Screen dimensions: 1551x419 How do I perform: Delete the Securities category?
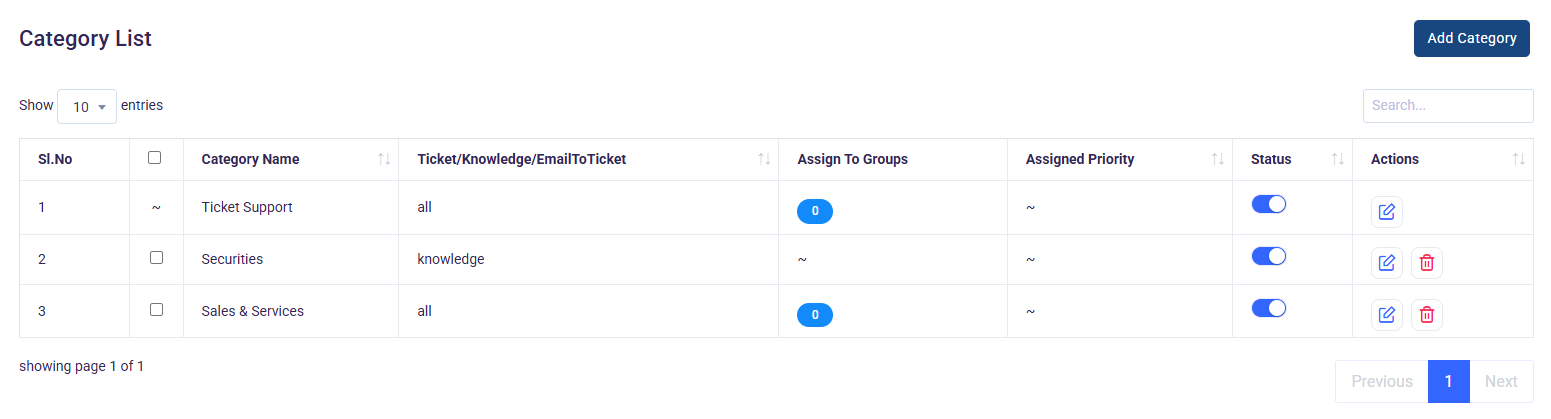pyautogui.click(x=1426, y=263)
